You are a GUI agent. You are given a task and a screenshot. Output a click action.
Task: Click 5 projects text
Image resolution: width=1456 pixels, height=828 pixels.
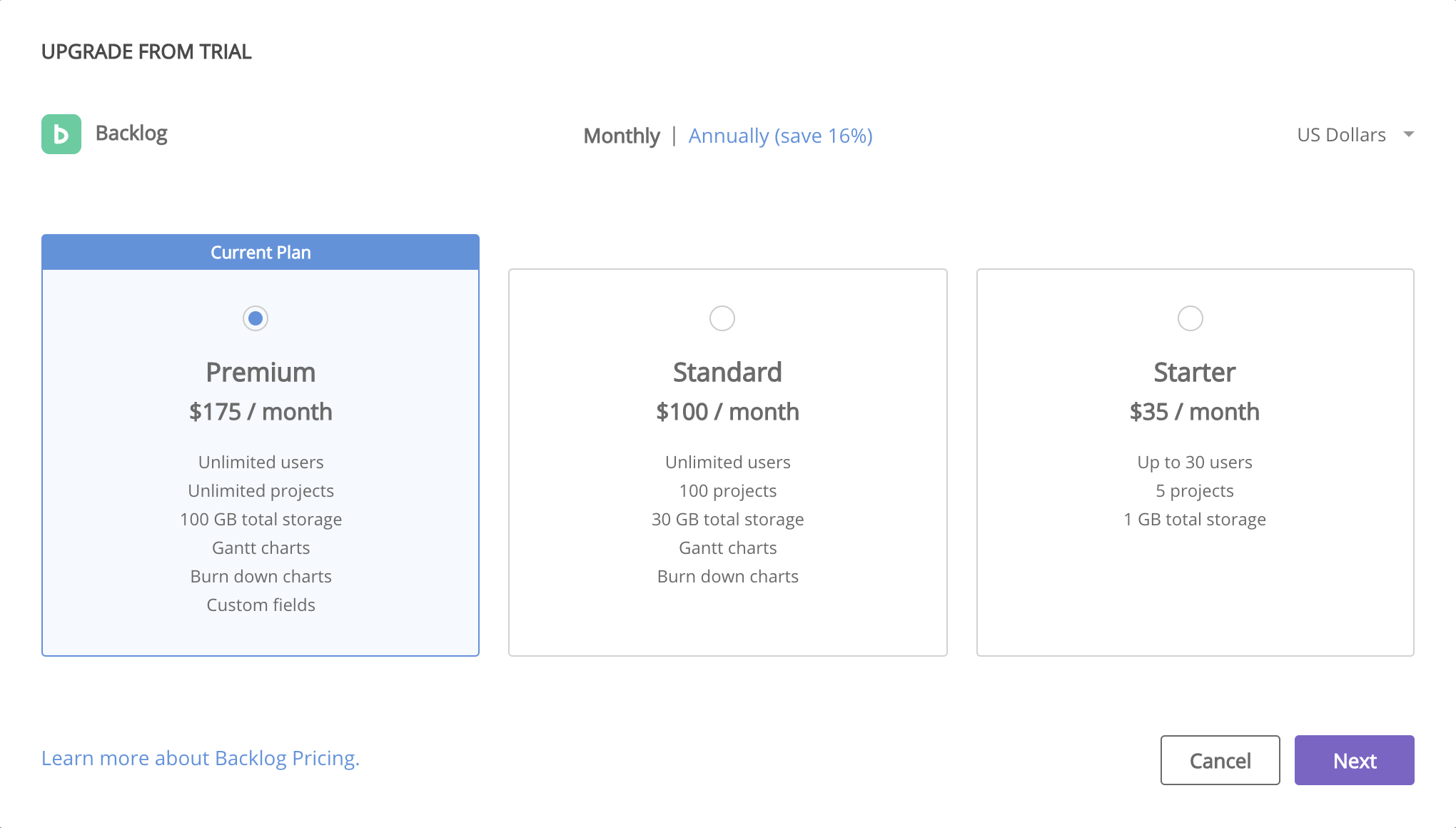pos(1195,490)
